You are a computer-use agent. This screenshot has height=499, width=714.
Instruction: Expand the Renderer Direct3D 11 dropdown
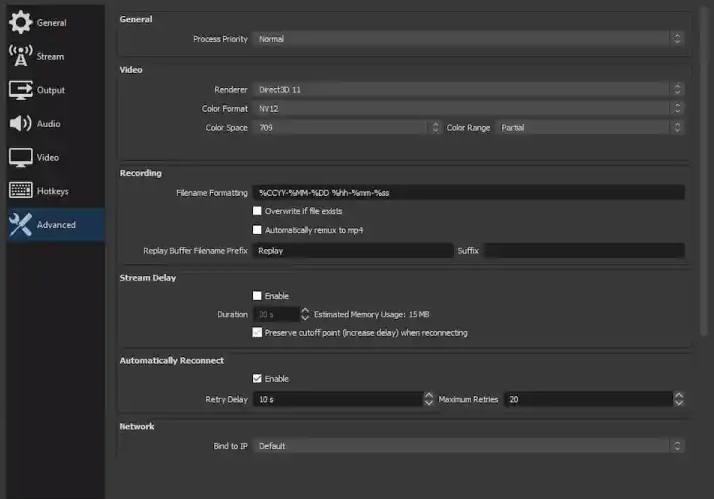(469, 89)
